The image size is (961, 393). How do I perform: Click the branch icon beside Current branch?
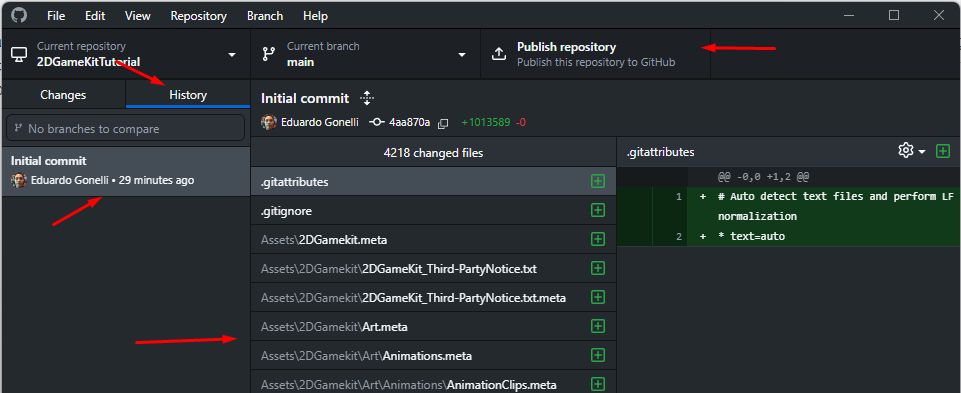coord(268,54)
